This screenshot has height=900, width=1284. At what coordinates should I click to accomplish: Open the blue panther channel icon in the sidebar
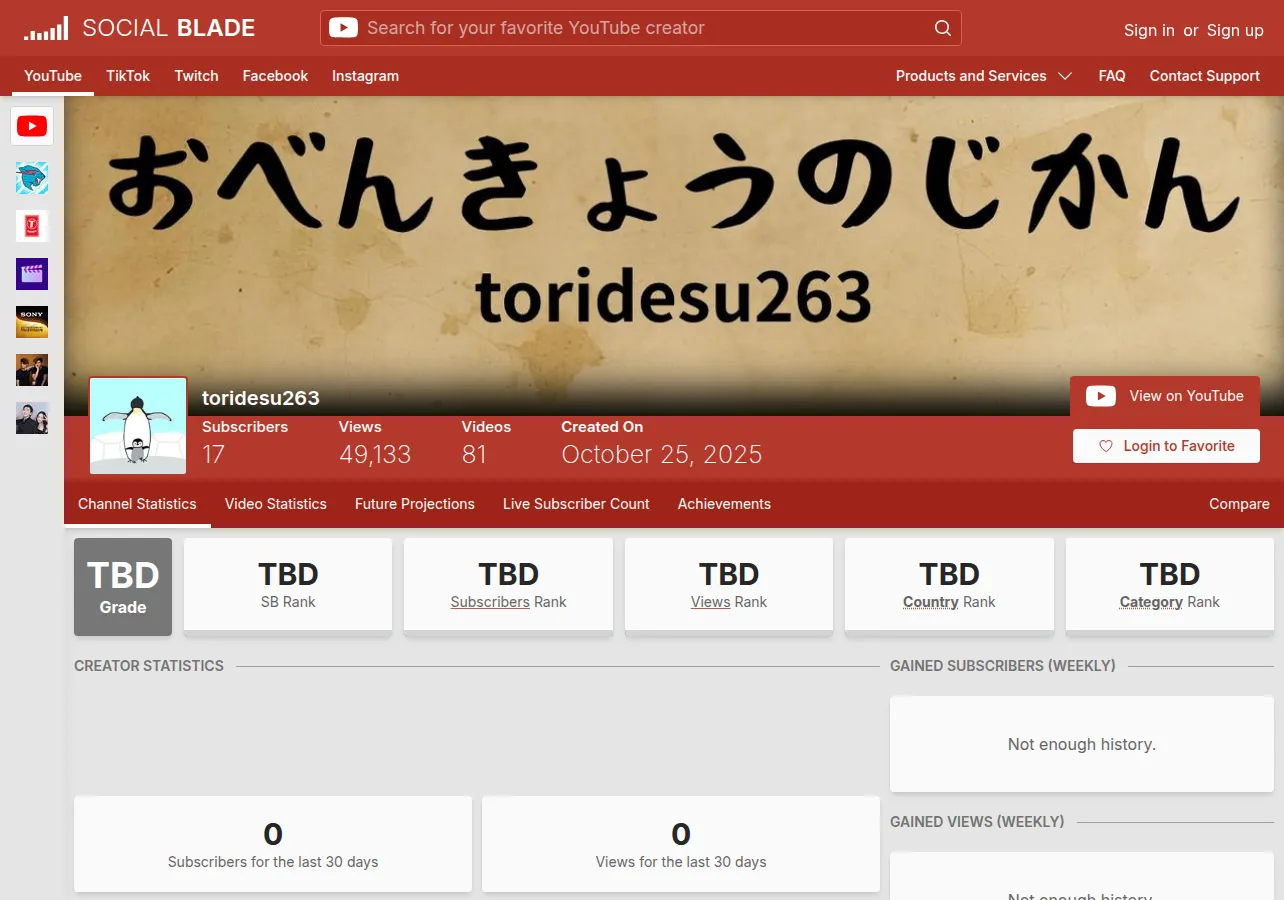tap(32, 178)
